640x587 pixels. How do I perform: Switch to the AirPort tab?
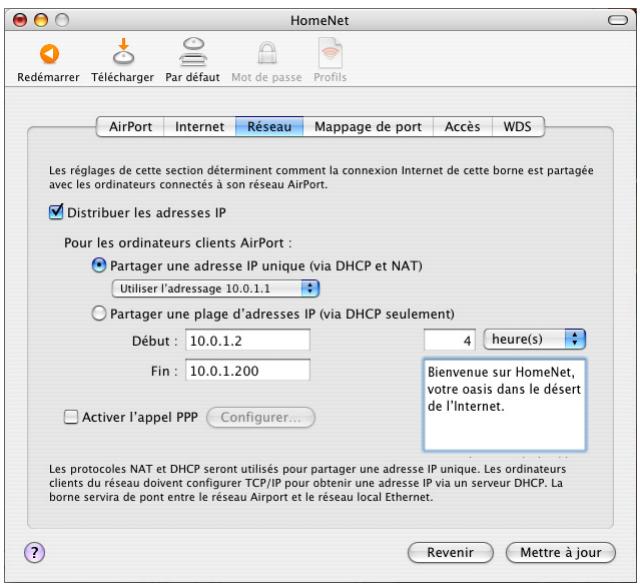pyautogui.click(x=130, y=127)
